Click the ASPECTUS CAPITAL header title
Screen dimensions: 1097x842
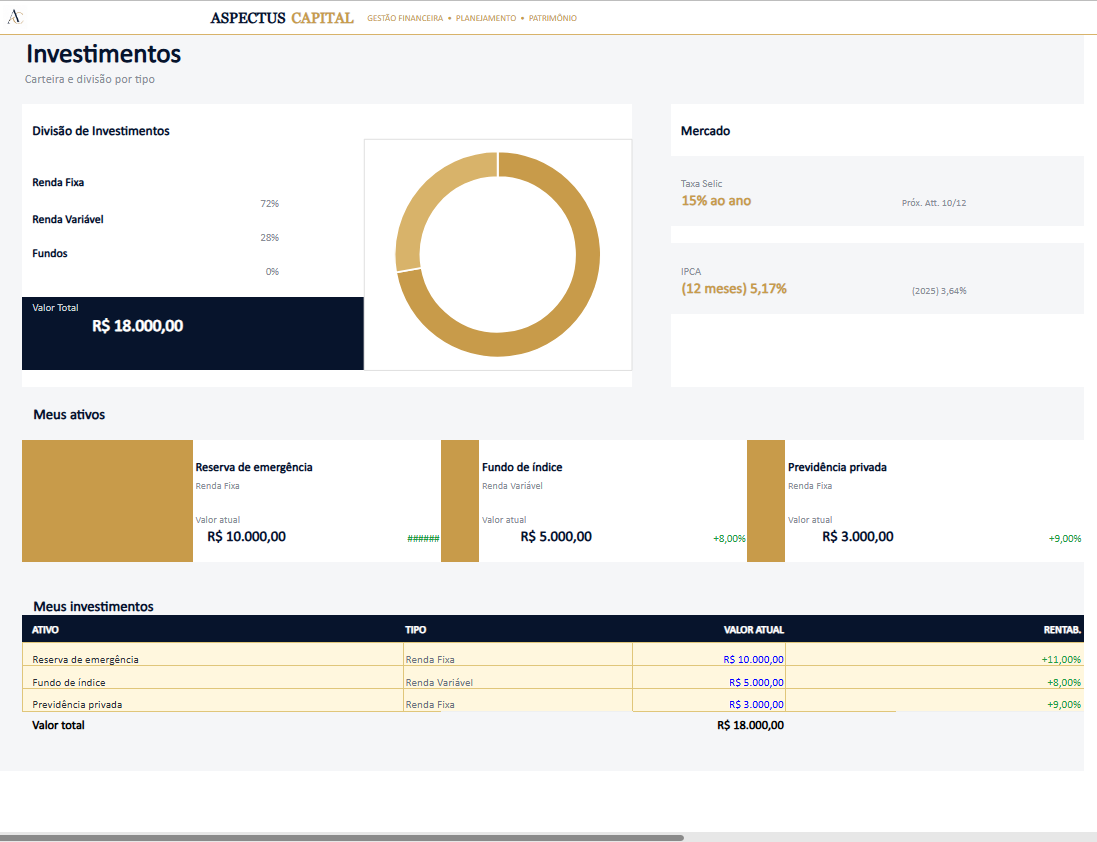pos(282,18)
